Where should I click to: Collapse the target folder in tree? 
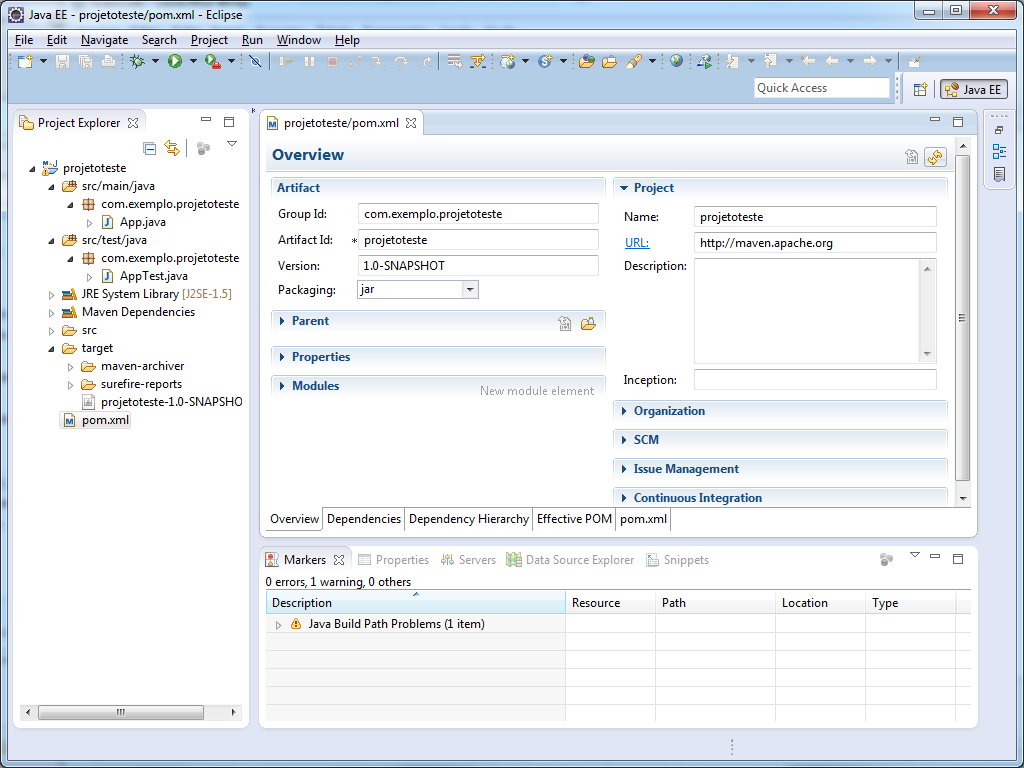point(52,349)
